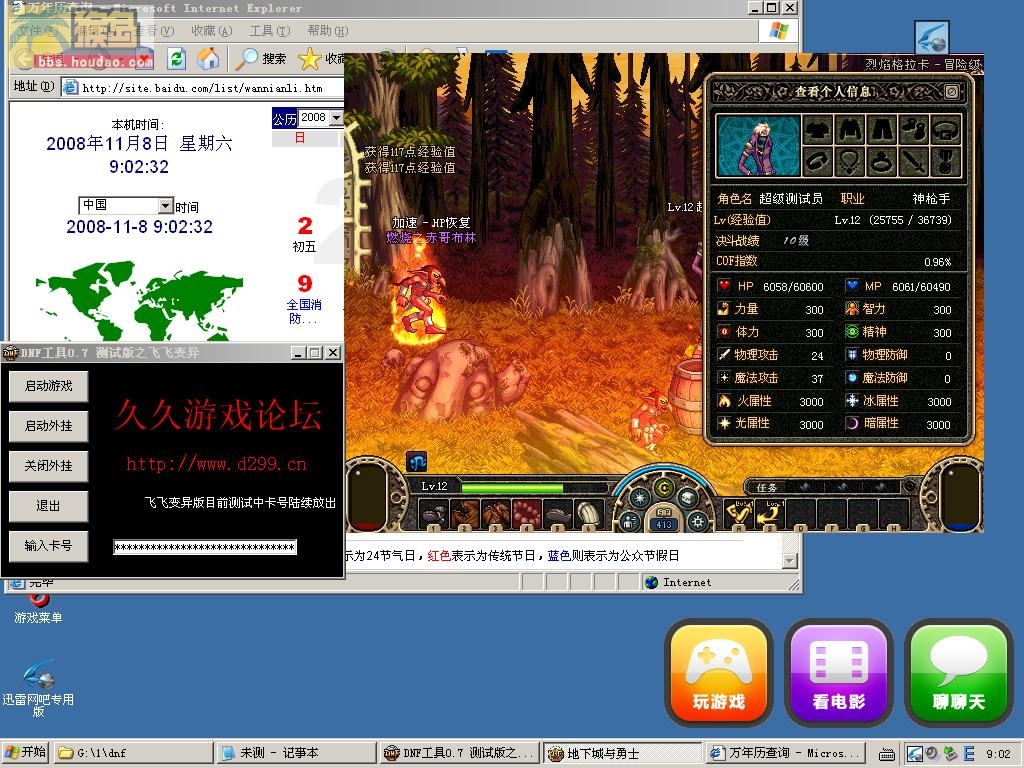The image size is (1024, 768).
Task: Open the 收藏(A) menu in IE
Action: [212, 31]
